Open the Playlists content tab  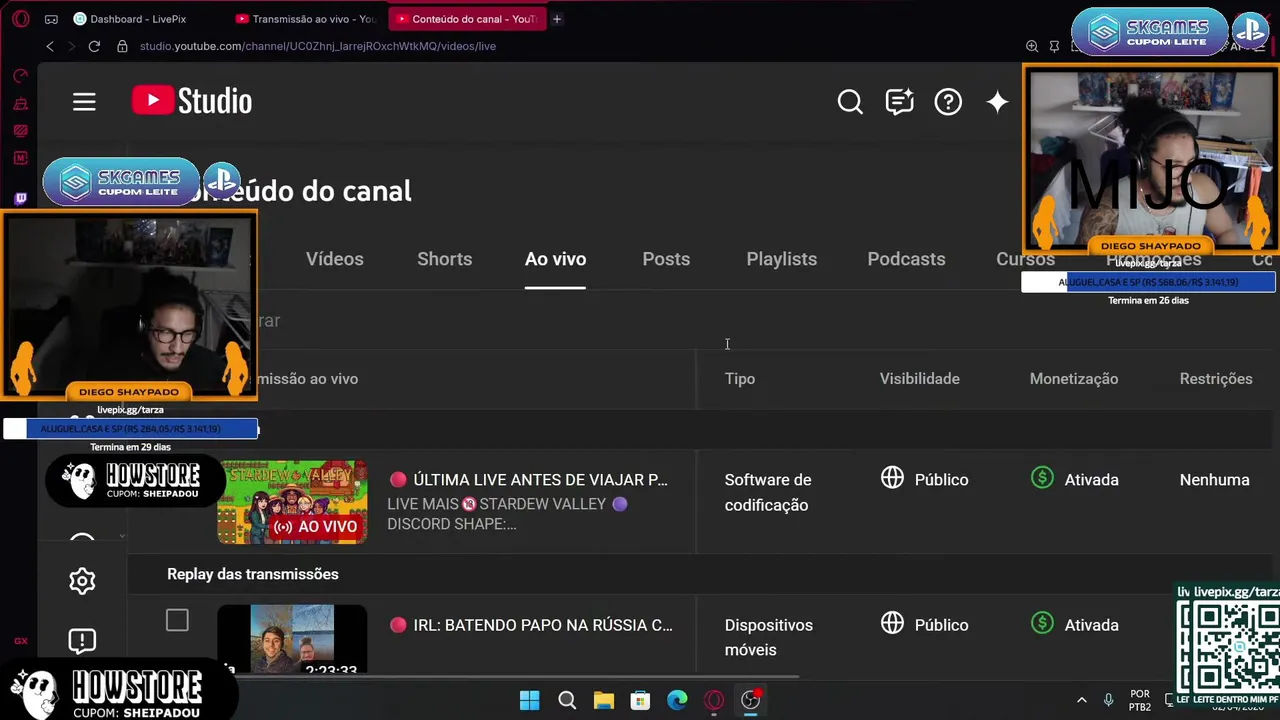tap(782, 259)
